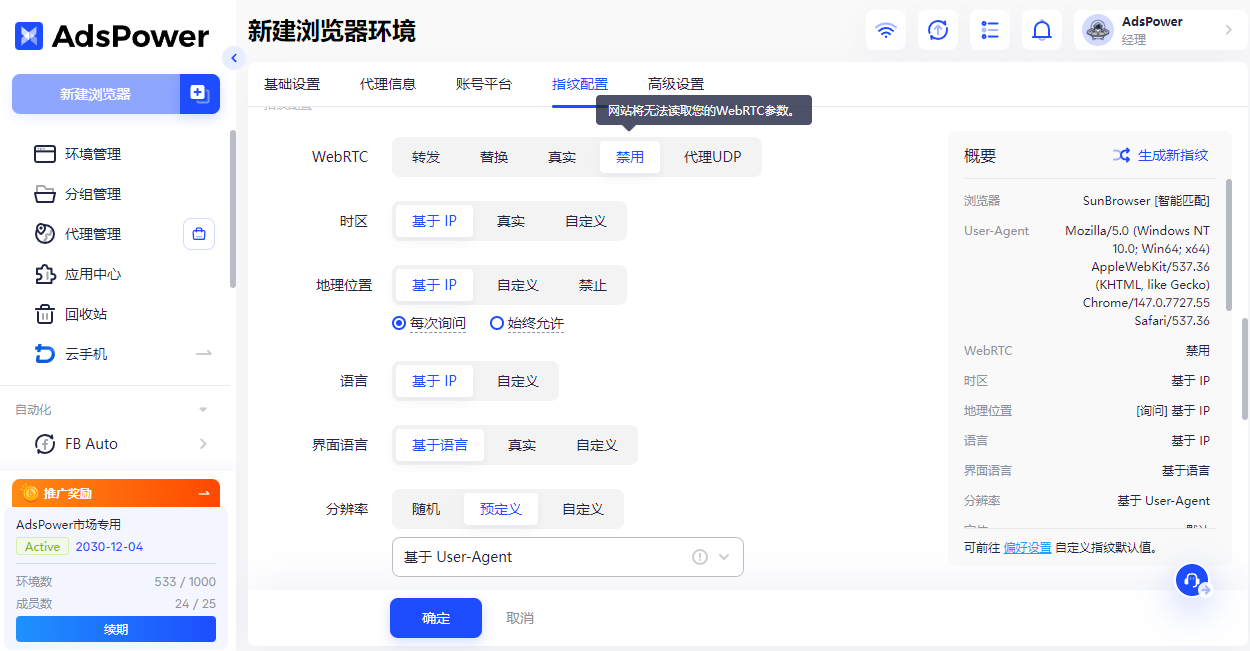
Task: Switch to 账号平台 tab
Action: [484, 84]
